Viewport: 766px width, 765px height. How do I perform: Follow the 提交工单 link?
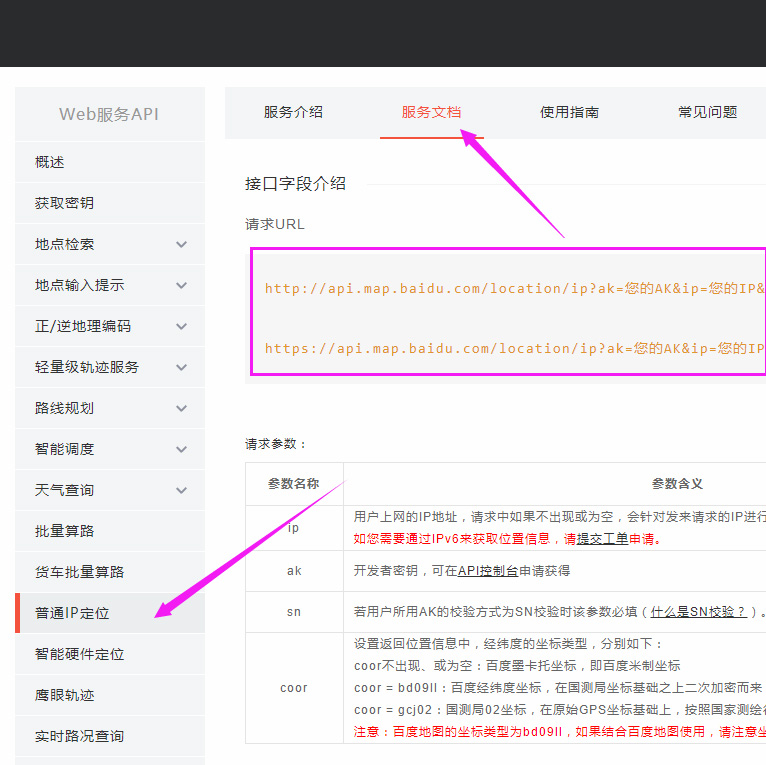[x=602, y=539]
